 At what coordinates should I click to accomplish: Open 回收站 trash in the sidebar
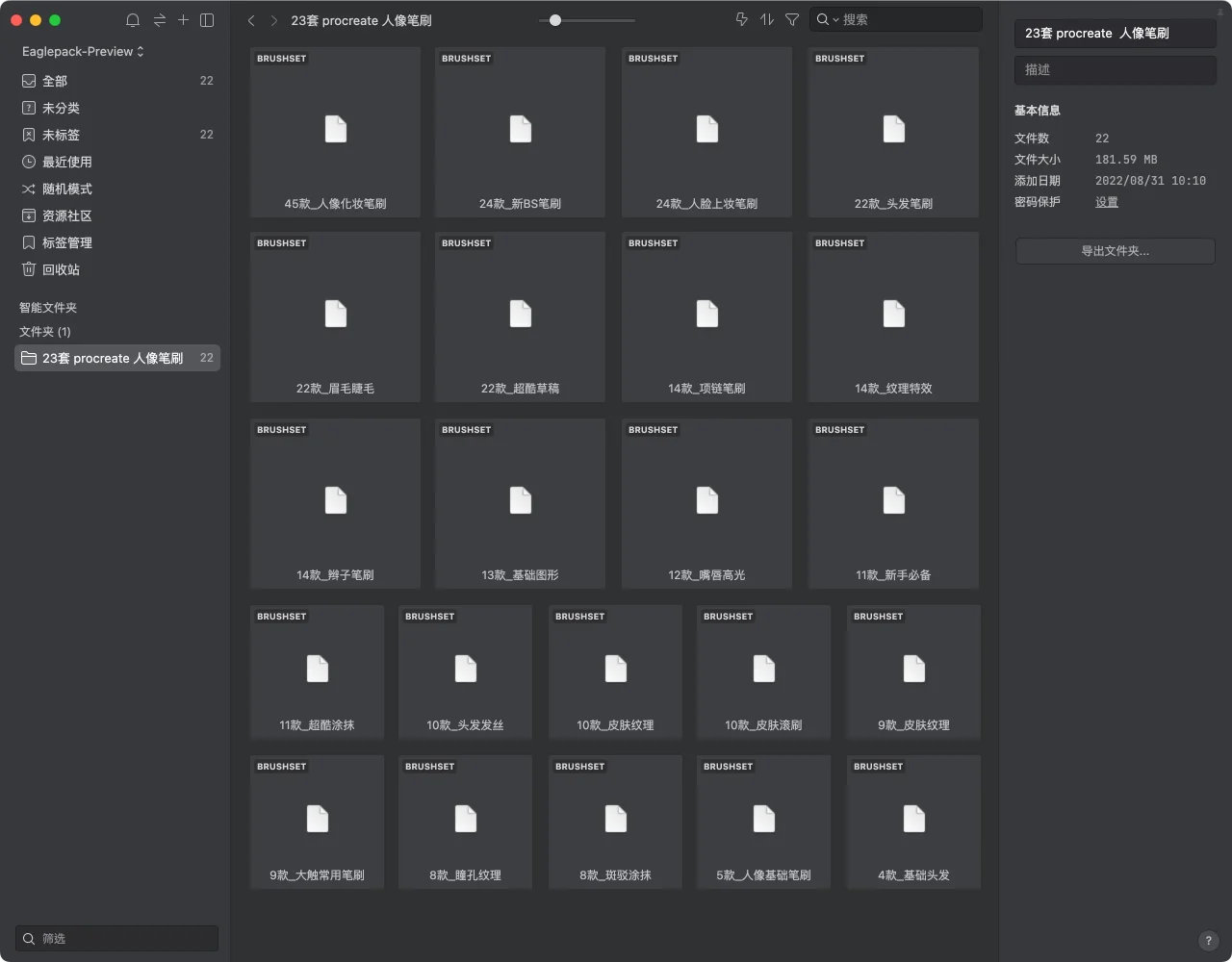(x=117, y=269)
